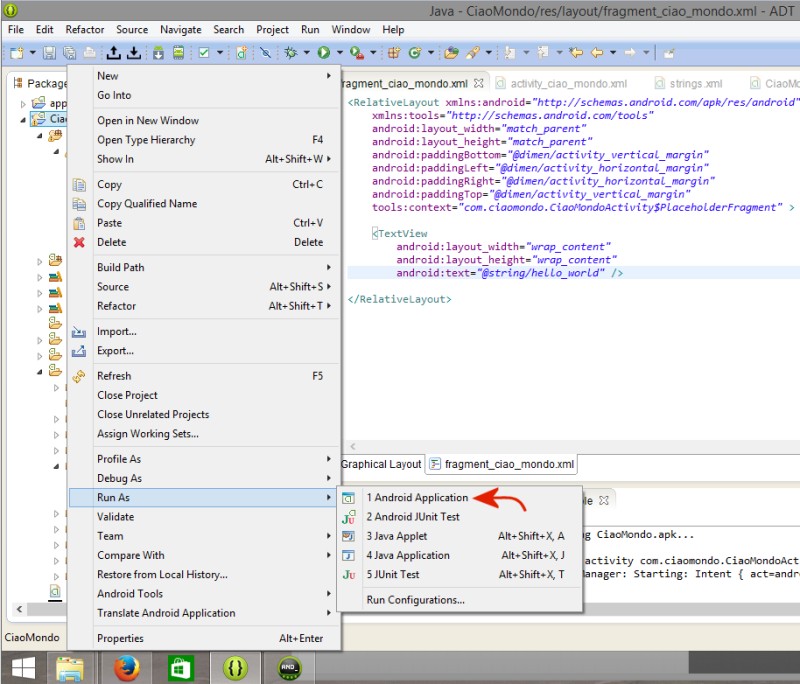This screenshot has height=684, width=800.
Task: Open dropdown next to lint check icon
Action: (x=220, y=53)
